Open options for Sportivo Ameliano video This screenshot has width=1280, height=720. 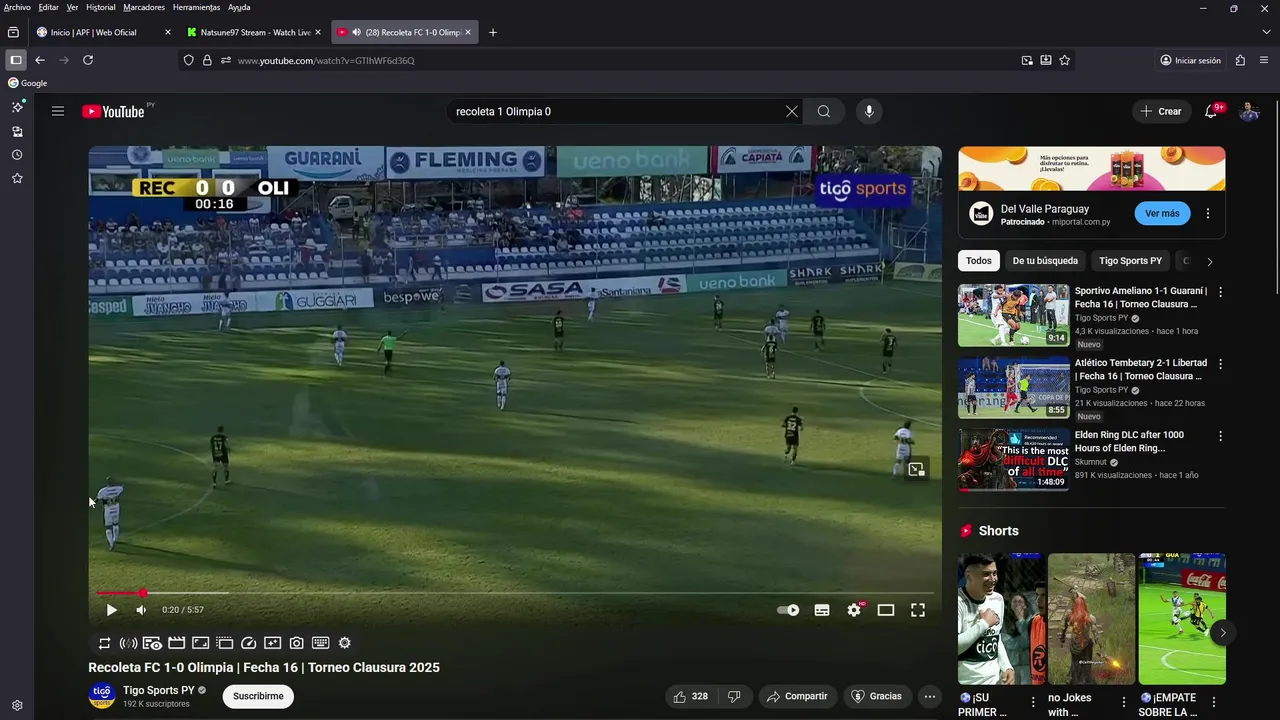tap(1220, 292)
